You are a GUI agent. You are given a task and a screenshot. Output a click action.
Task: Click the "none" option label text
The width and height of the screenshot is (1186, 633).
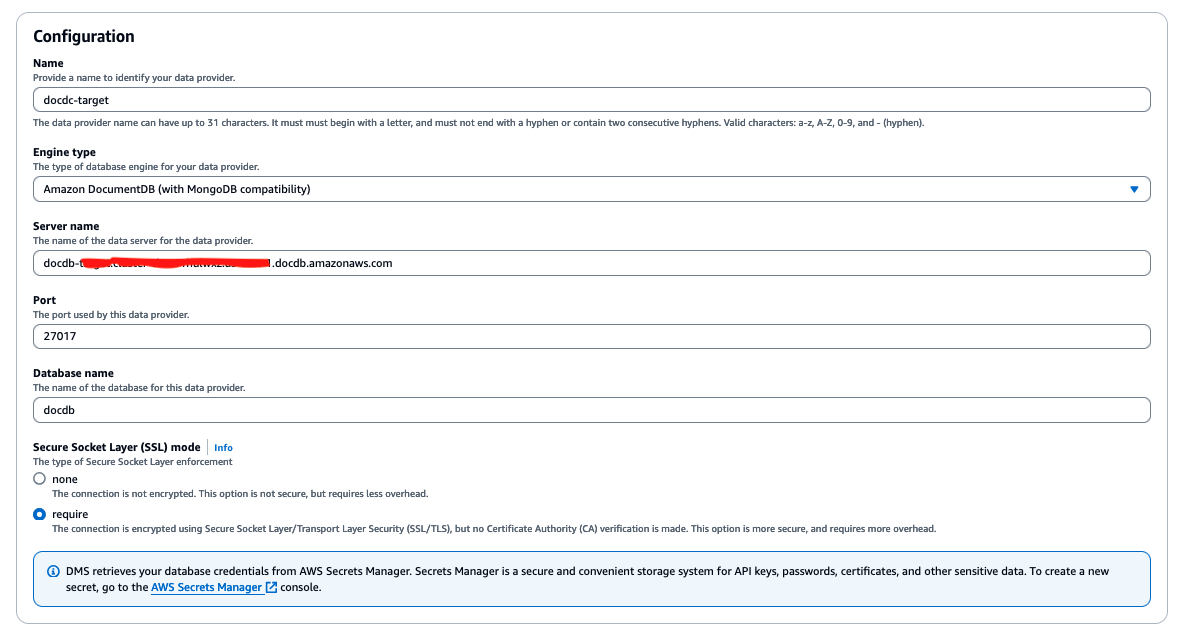[64, 479]
